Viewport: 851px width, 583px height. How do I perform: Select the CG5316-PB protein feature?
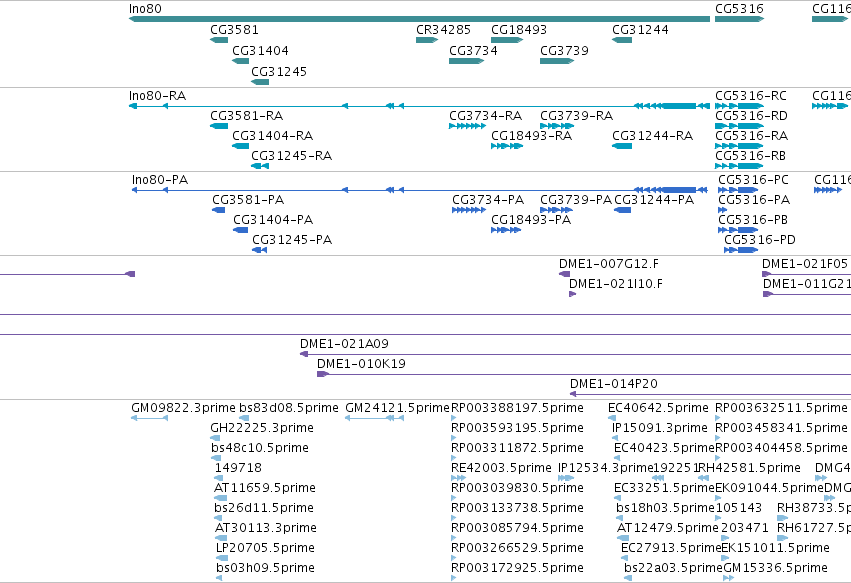738,230
